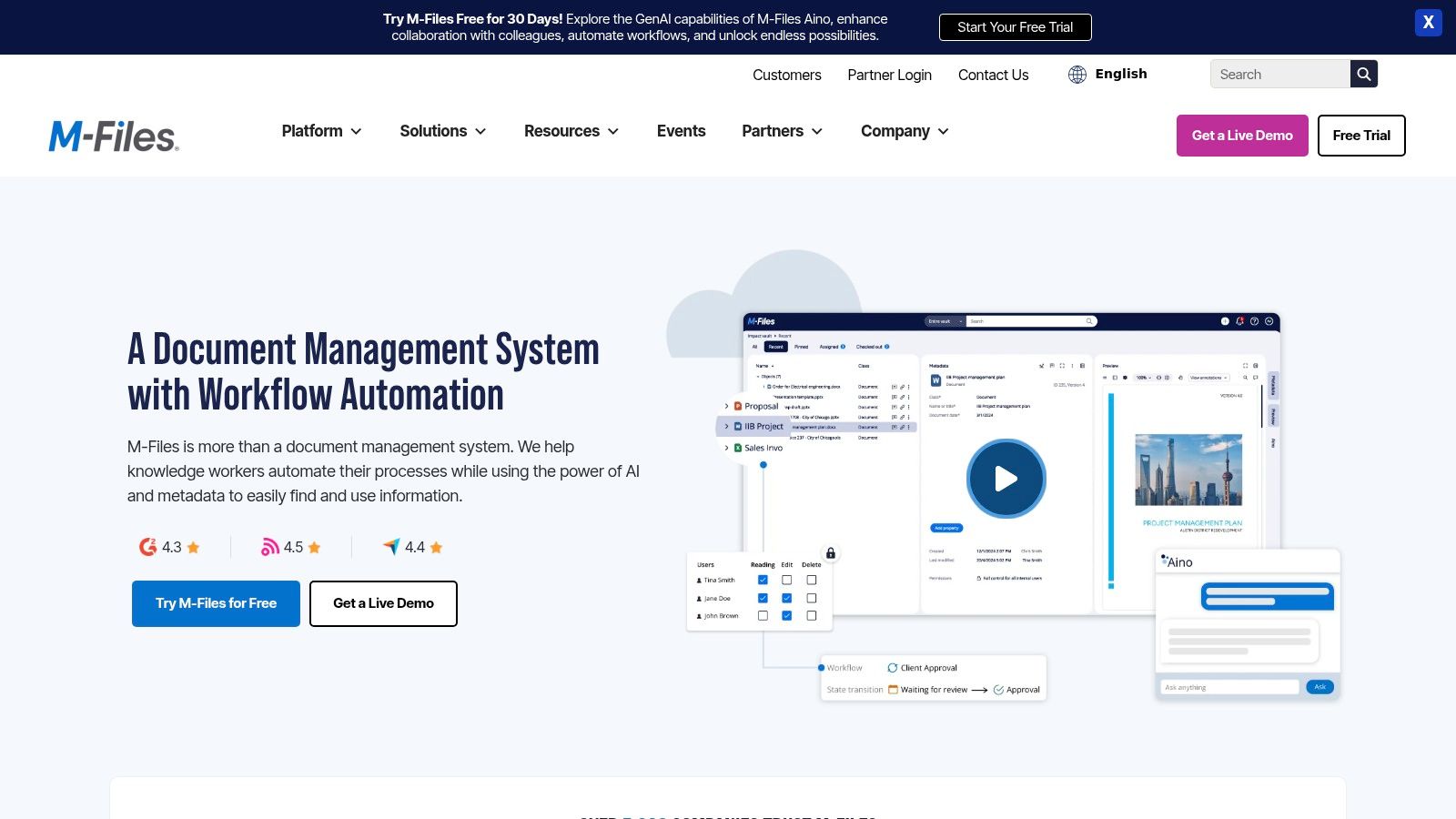The width and height of the screenshot is (1456, 819).
Task: Open the Platform dropdown menu
Action: point(321,131)
